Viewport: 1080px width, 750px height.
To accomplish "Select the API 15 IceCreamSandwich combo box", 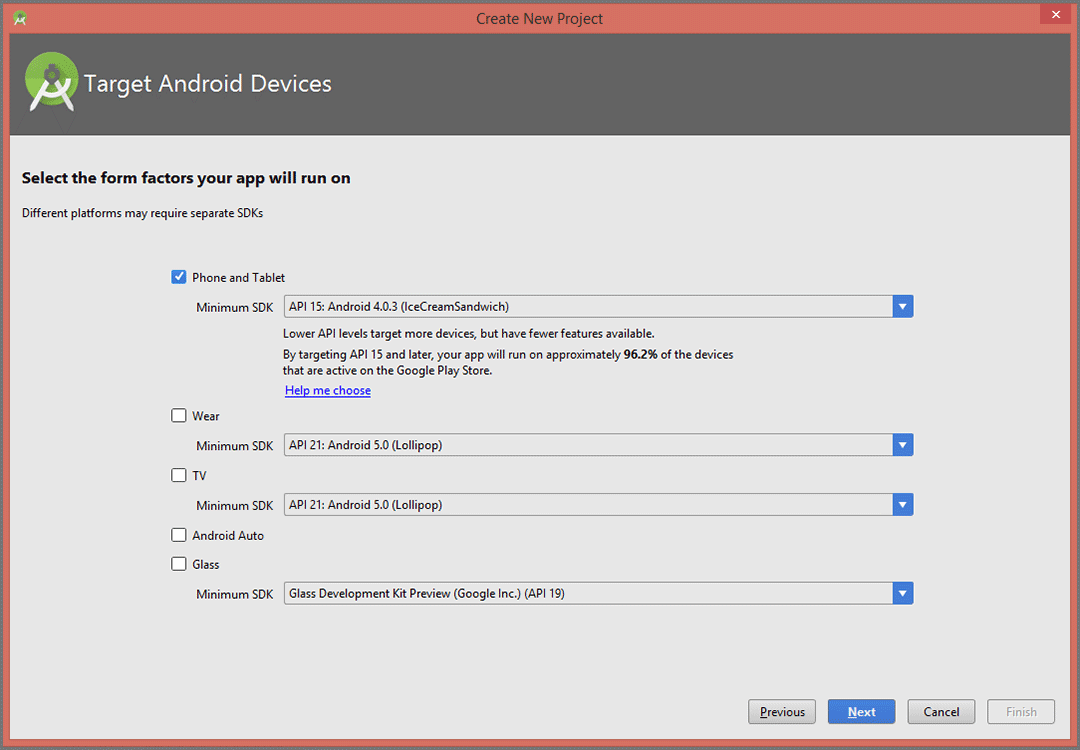I will pos(599,306).
